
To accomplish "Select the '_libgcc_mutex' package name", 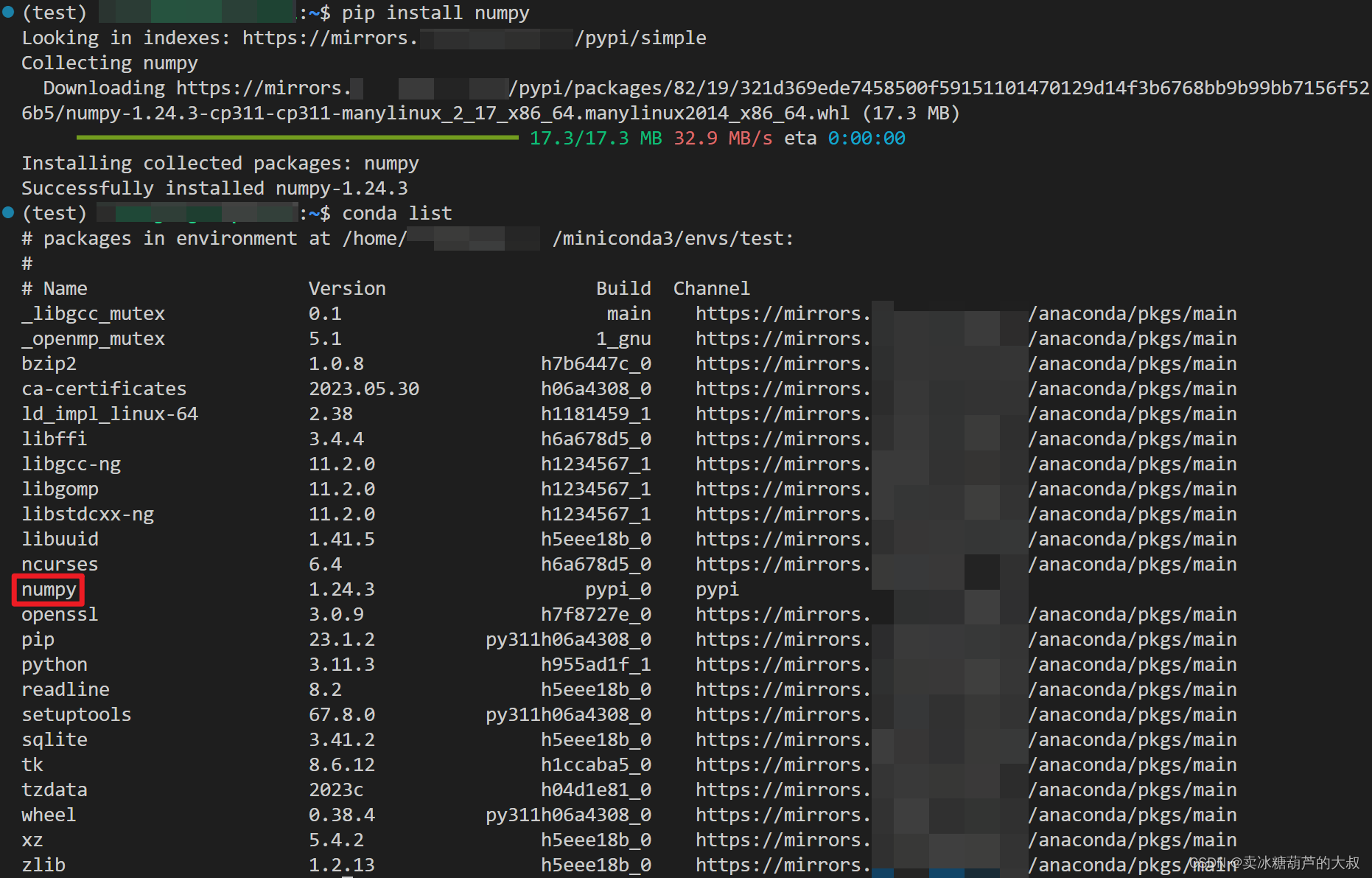I will click(x=94, y=314).
